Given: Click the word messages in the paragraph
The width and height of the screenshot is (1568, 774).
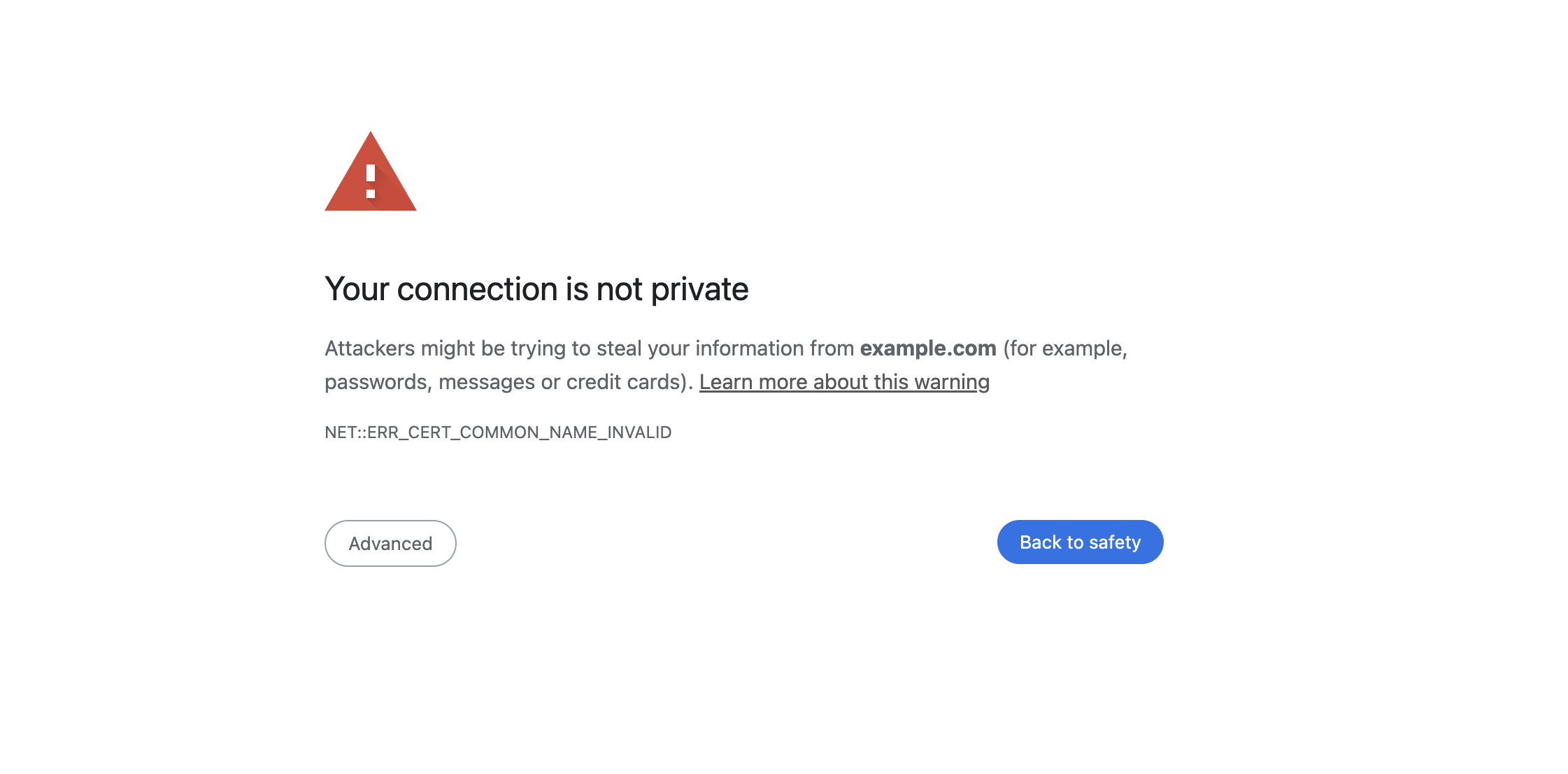Looking at the screenshot, I should [x=487, y=382].
